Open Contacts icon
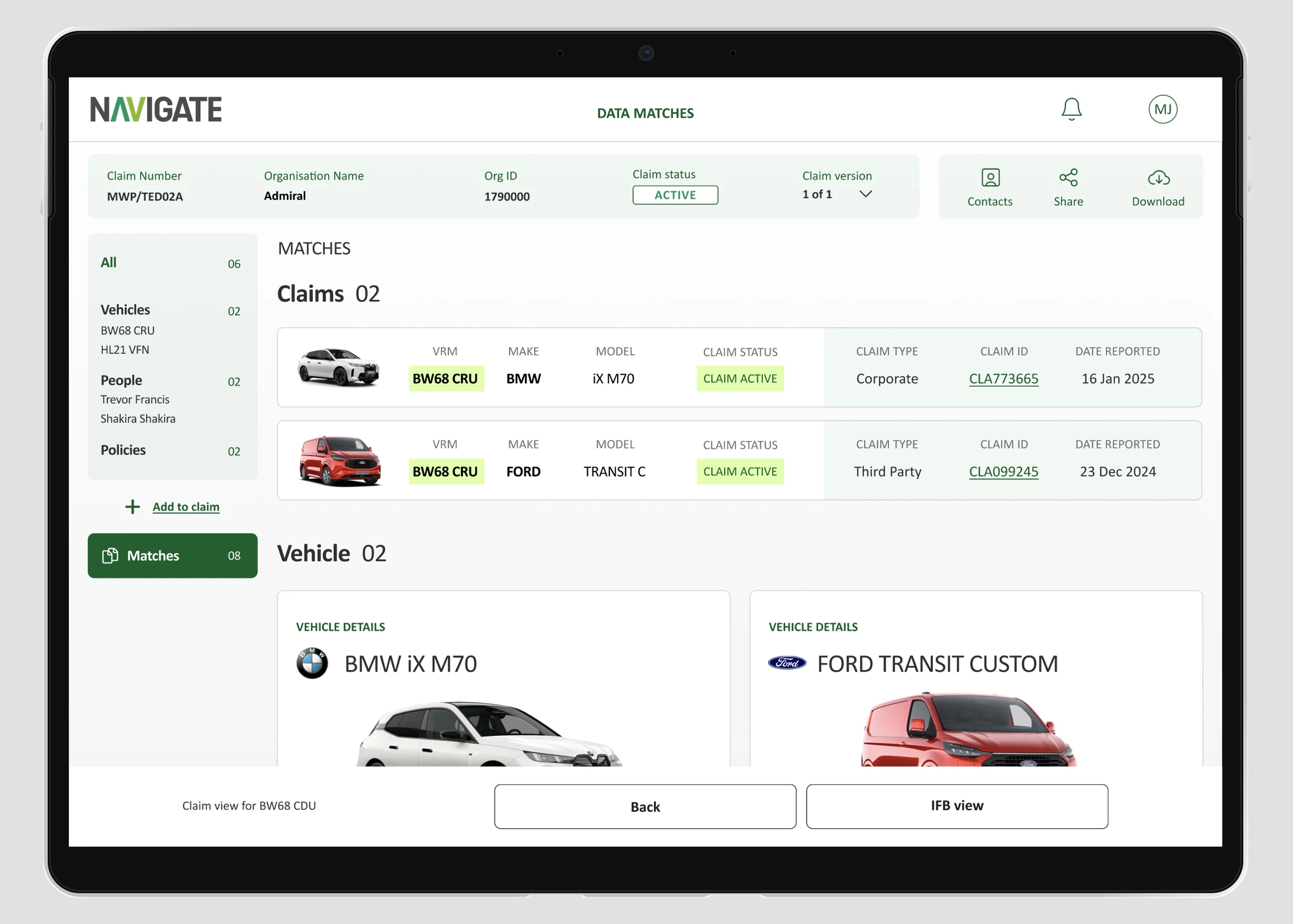1293x924 pixels. [x=990, y=178]
